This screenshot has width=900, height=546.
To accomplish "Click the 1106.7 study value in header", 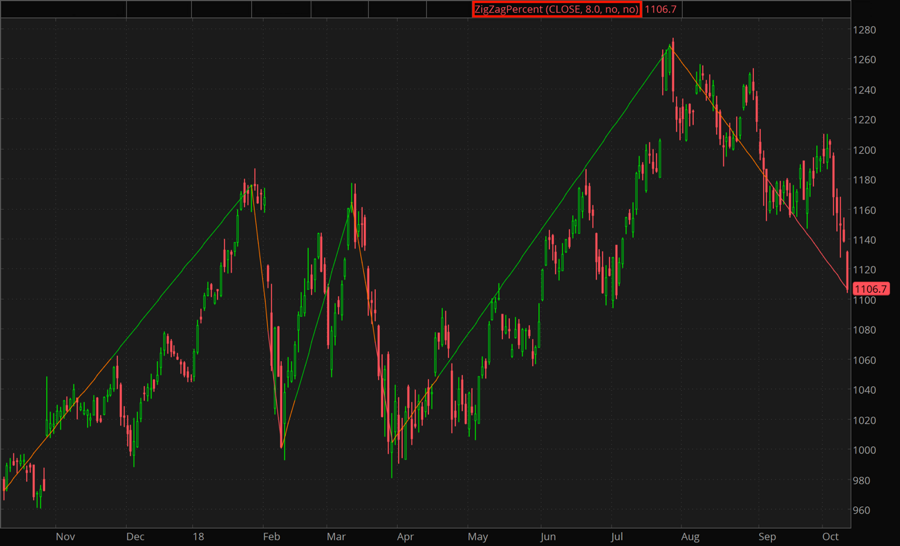I will tap(662, 9).
